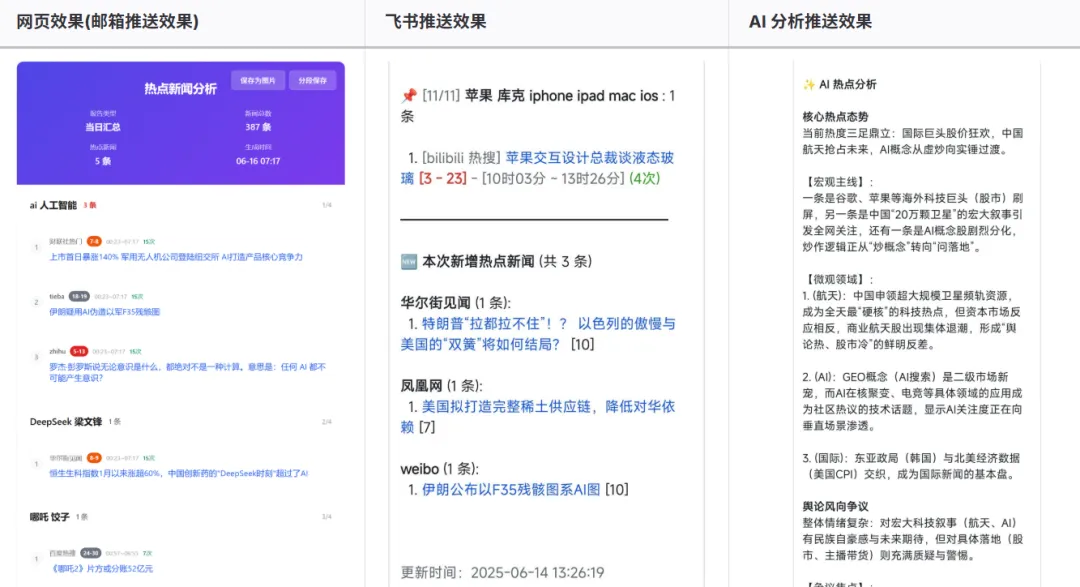This screenshot has width=1080, height=587.
Task: Select the AI 分析推送效果 column header
Action: (x=810, y=21)
